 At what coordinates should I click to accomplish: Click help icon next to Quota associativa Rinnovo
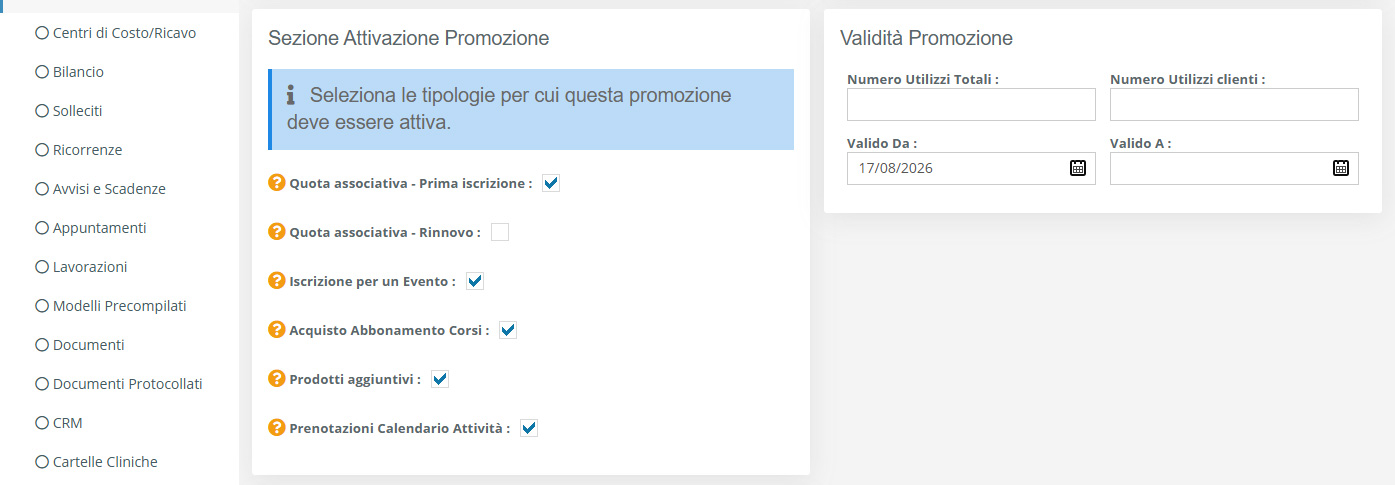tap(277, 232)
